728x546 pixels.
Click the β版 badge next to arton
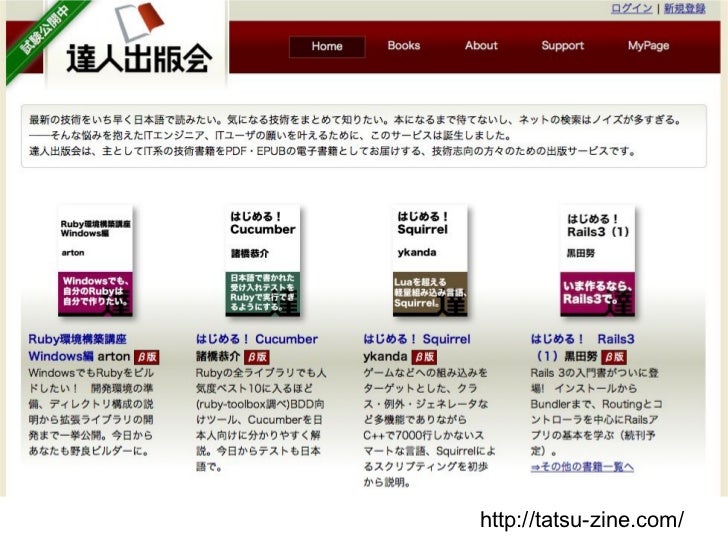point(147,357)
